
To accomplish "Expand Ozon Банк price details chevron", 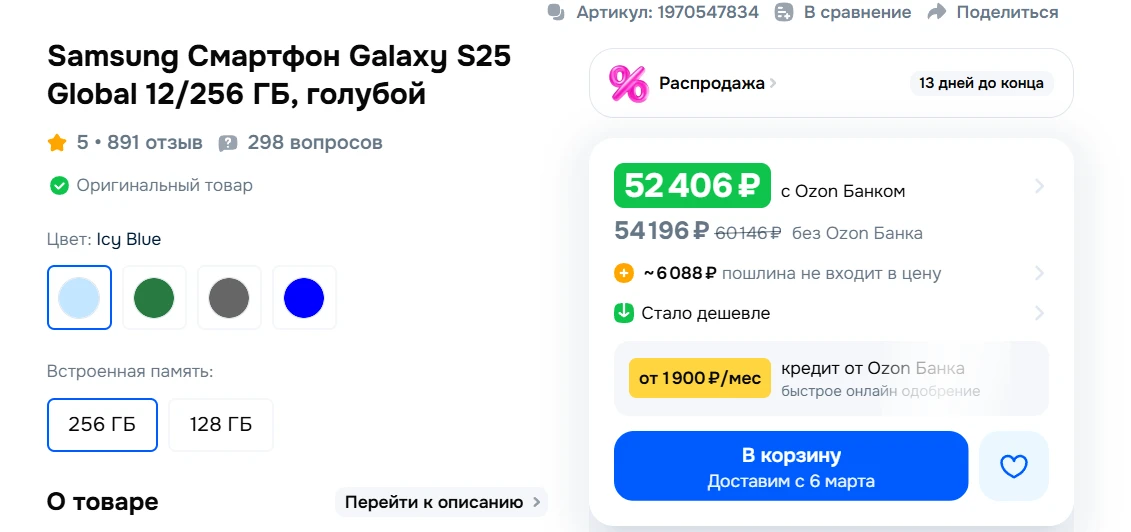I will [x=1040, y=186].
